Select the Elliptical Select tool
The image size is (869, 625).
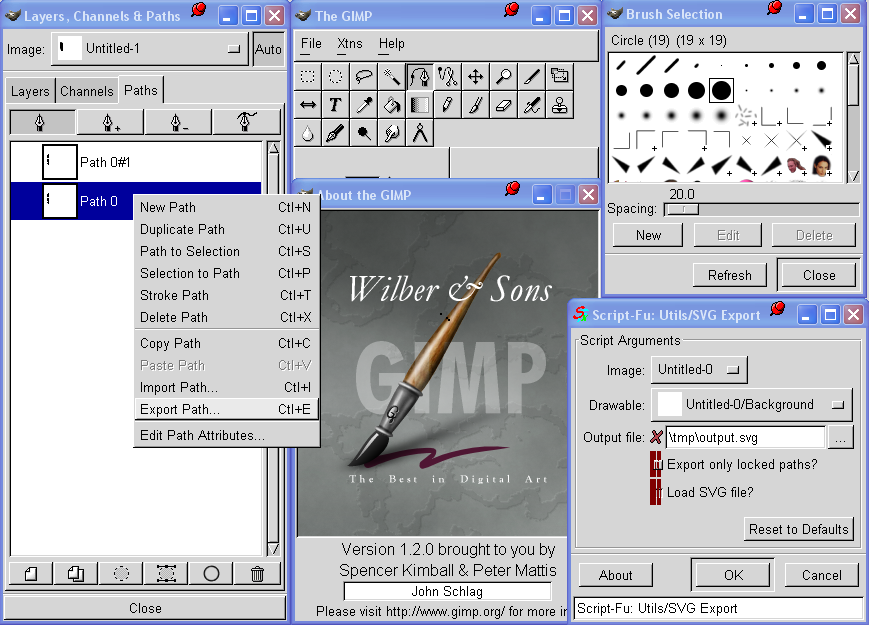click(x=335, y=76)
